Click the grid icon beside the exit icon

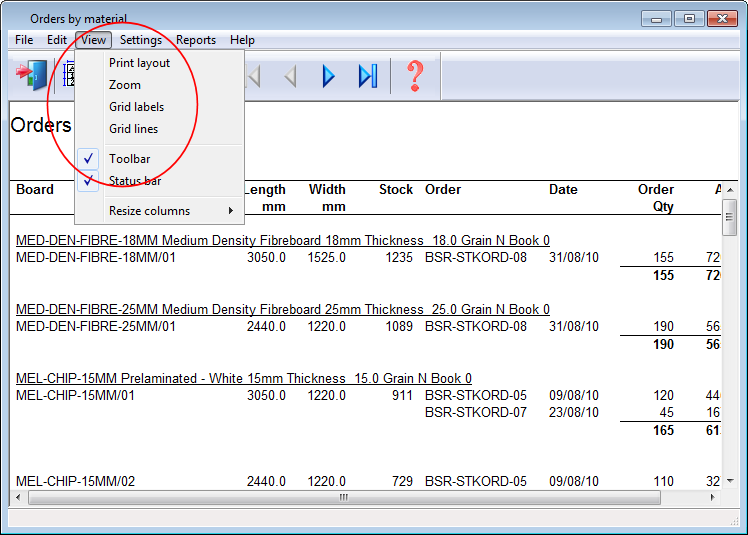(69, 74)
